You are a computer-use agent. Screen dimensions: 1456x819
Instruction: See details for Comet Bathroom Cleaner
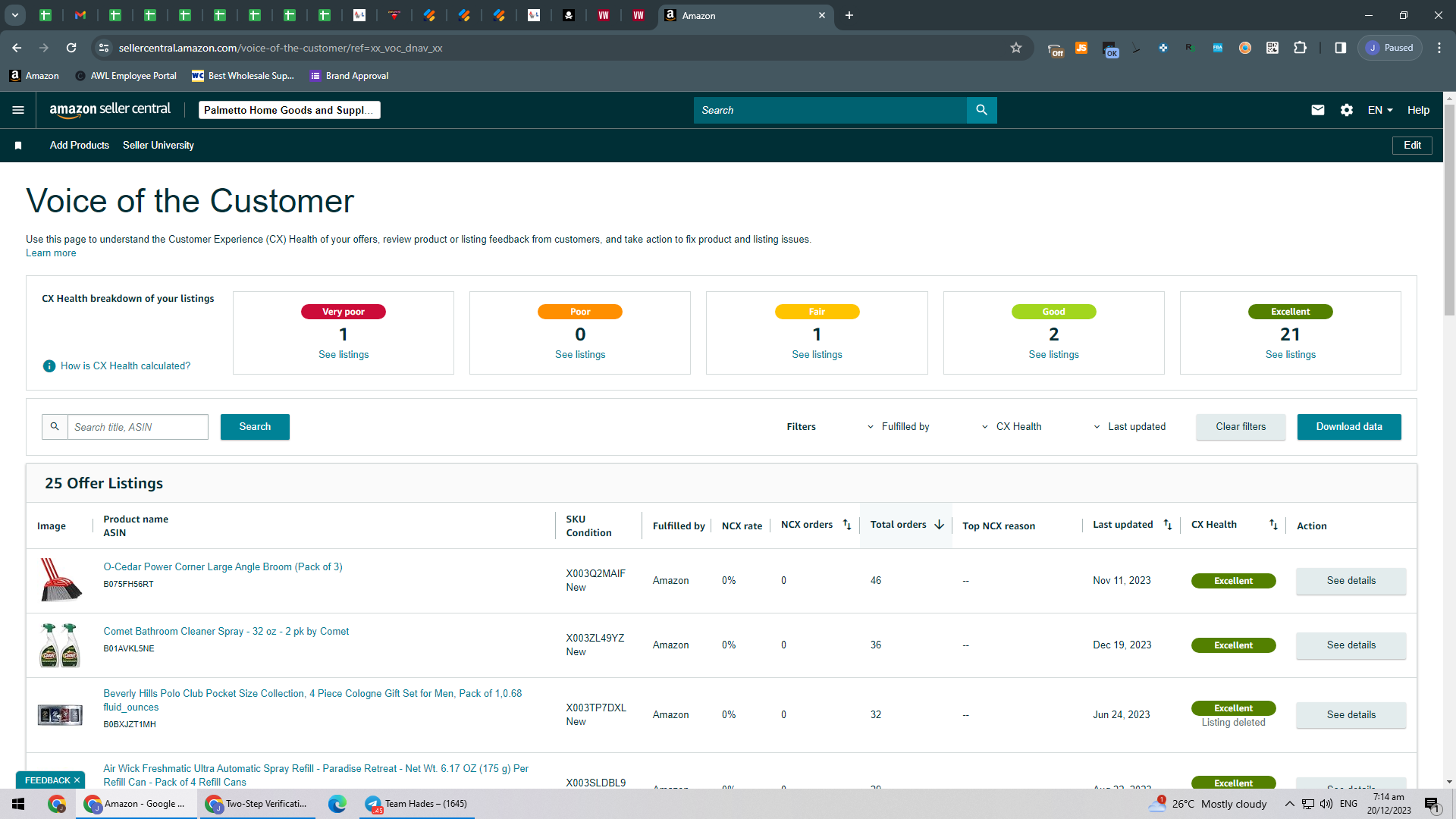point(1351,645)
